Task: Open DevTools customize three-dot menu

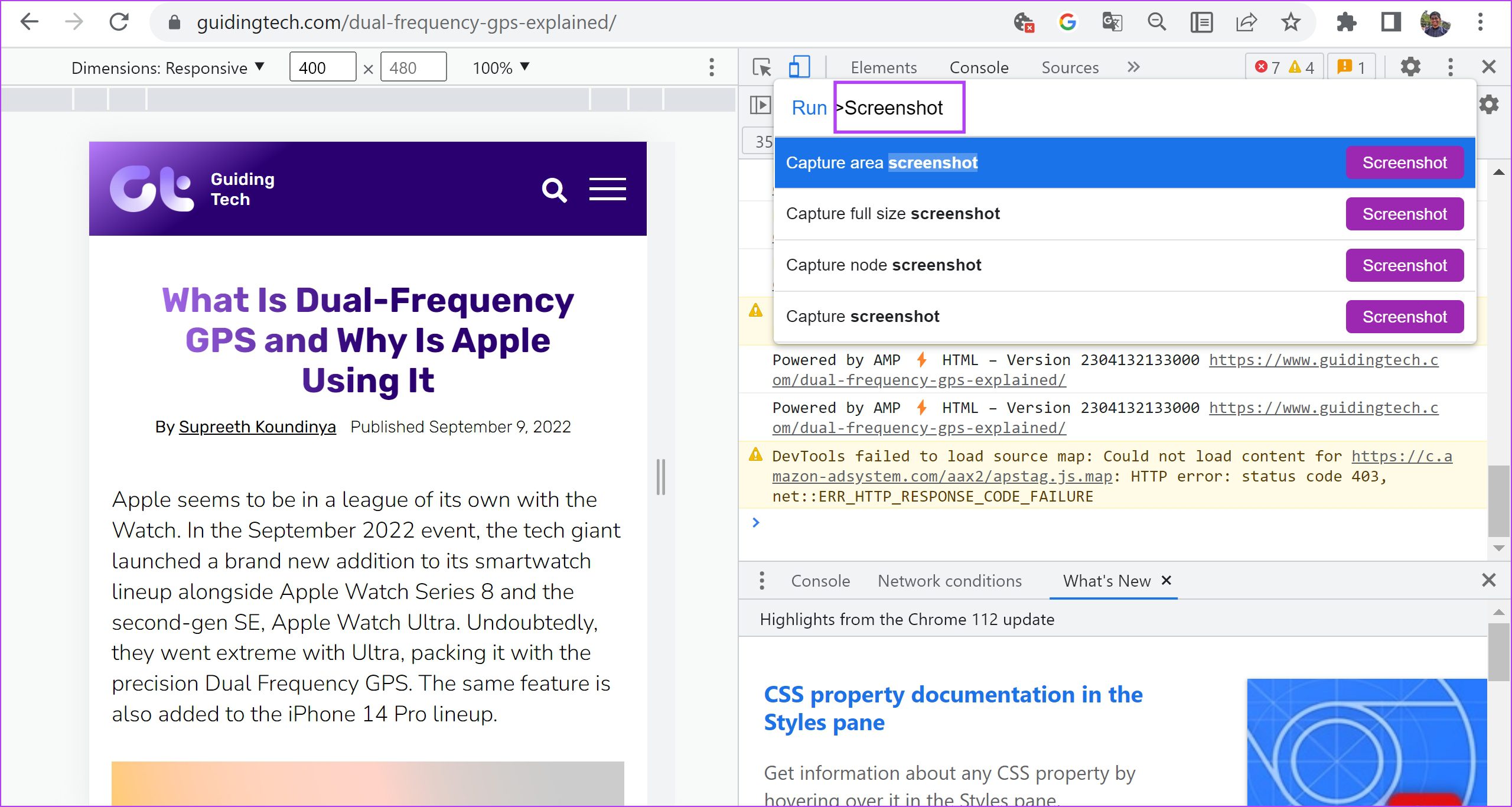Action: click(1451, 67)
